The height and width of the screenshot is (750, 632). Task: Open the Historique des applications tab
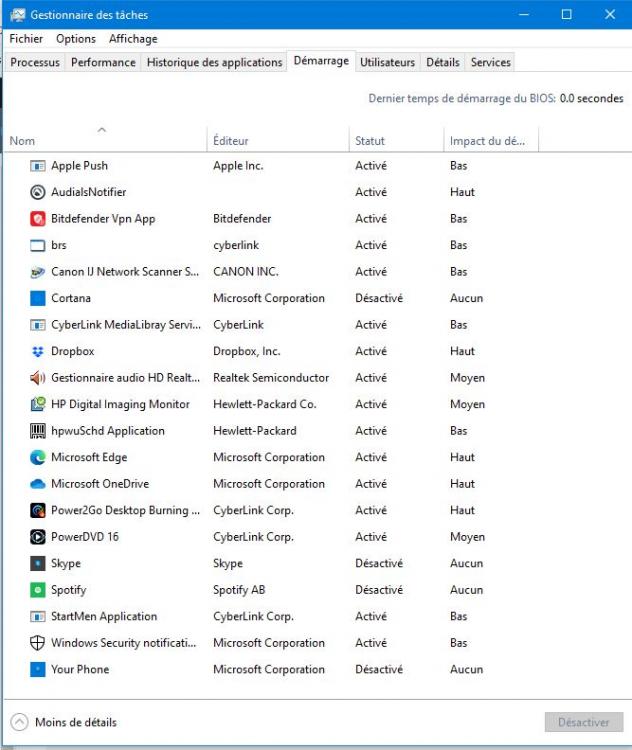[214, 62]
